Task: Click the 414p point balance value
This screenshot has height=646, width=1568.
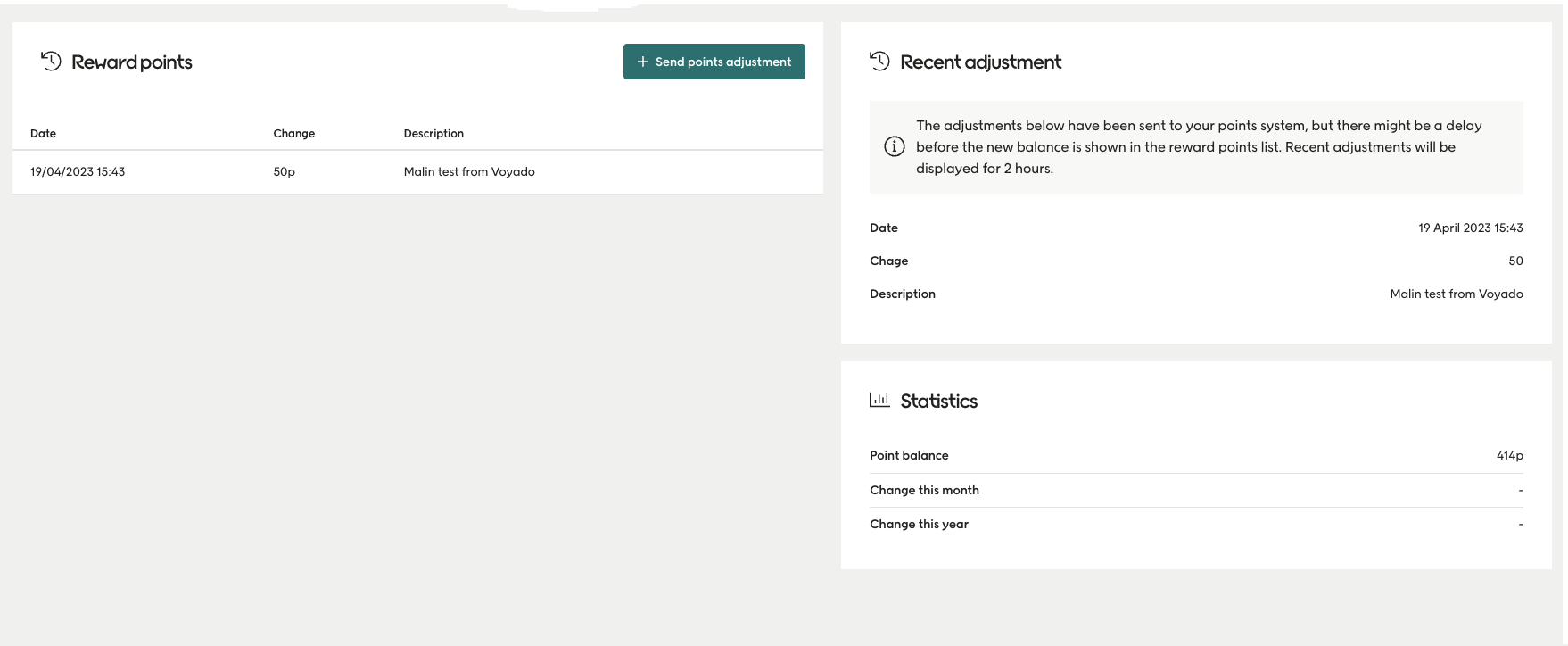Action: [x=1509, y=455]
